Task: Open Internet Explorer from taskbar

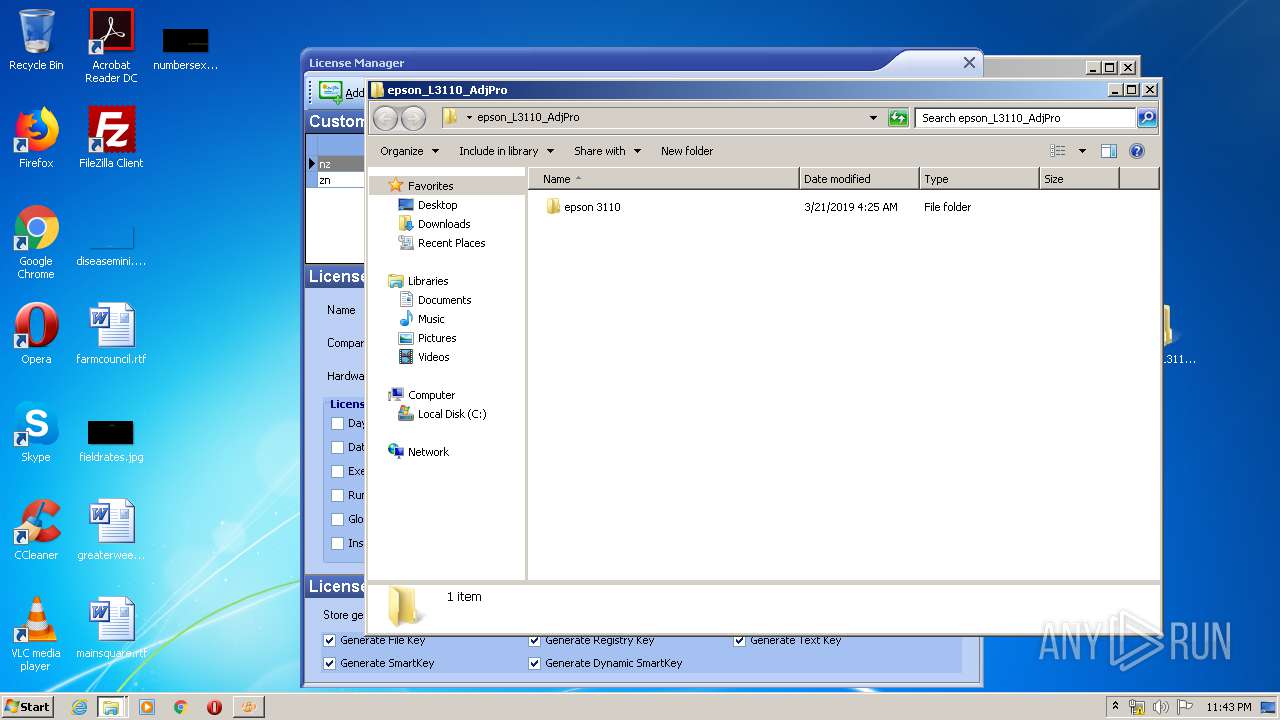Action: click(x=79, y=707)
